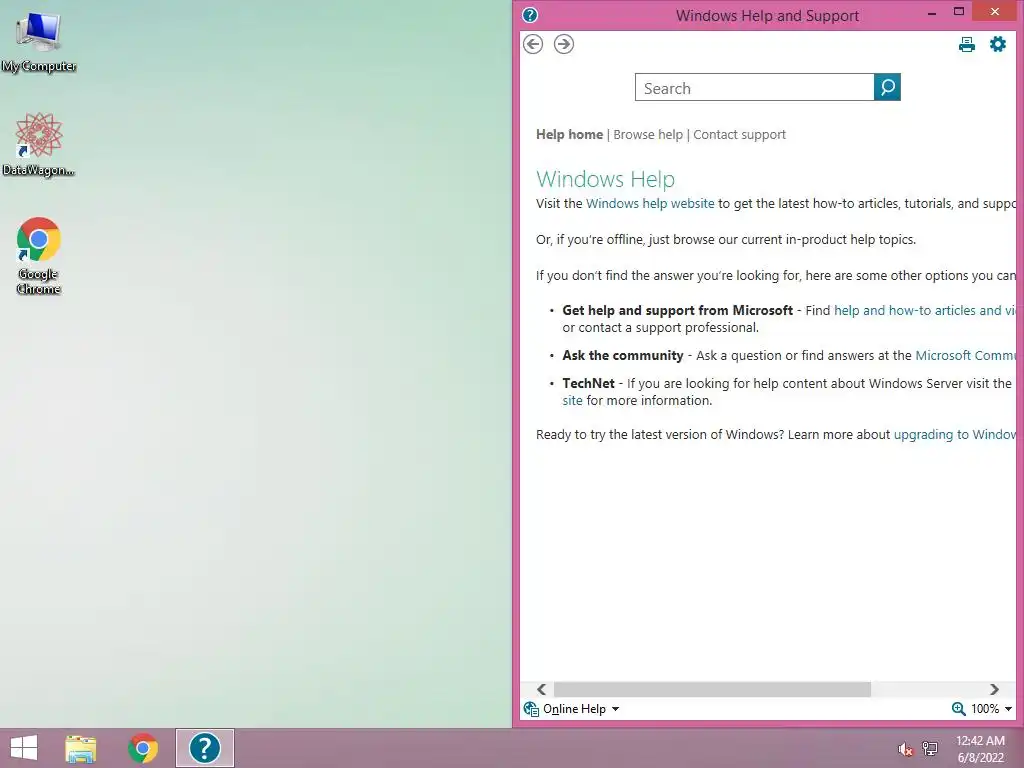1024x768 pixels.
Task: Maximize the Help and Support window
Action: click(959, 12)
